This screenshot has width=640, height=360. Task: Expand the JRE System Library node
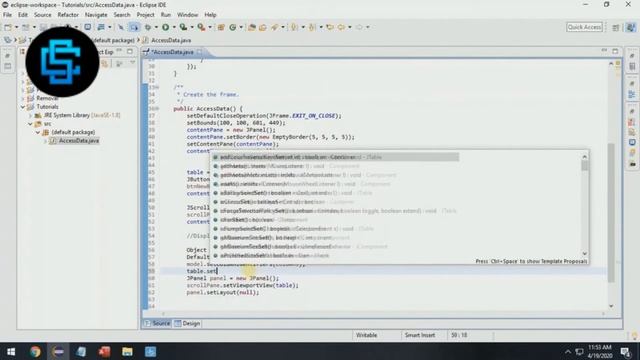coord(30,116)
